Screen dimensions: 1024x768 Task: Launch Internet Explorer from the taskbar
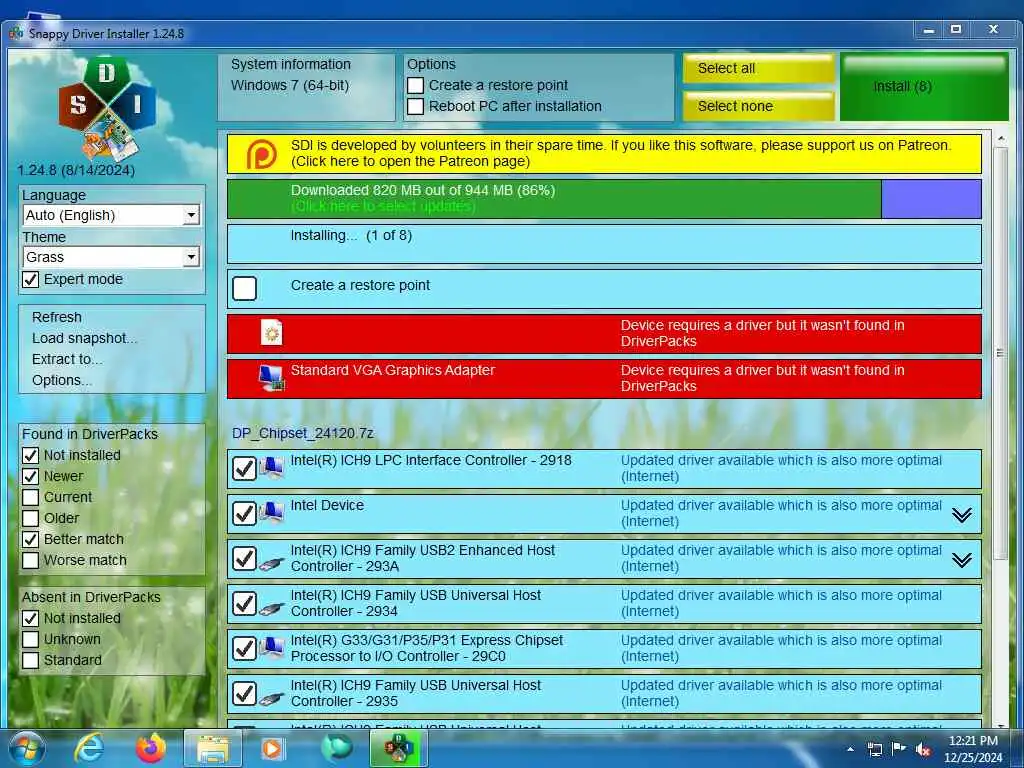[x=88, y=748]
